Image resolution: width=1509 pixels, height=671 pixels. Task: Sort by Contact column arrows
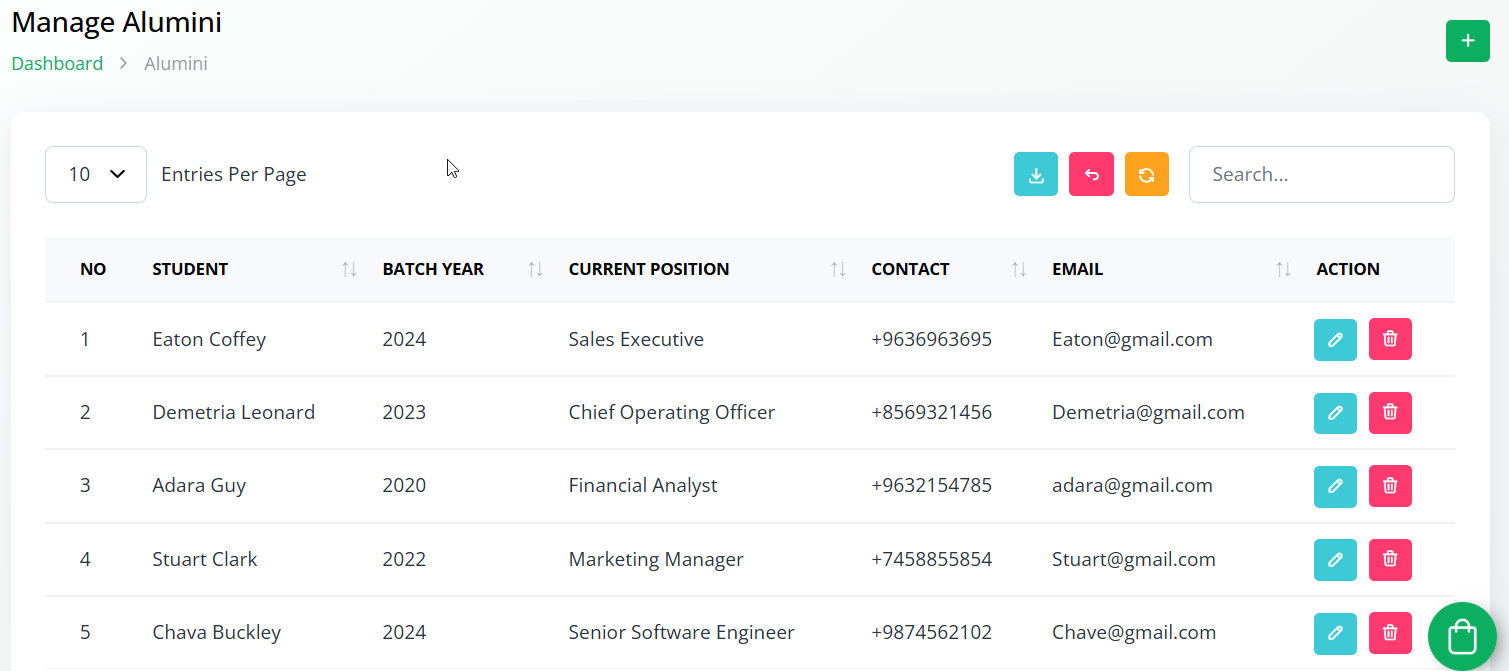(1019, 269)
